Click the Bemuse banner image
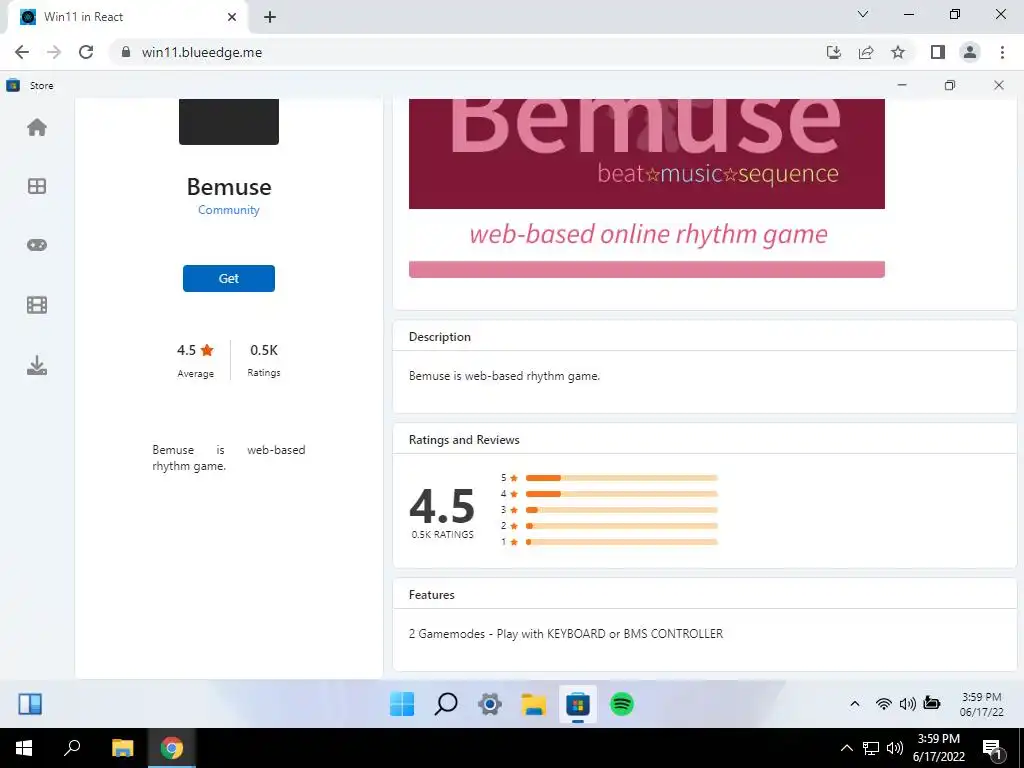Image resolution: width=1024 pixels, height=768 pixels. (647, 188)
